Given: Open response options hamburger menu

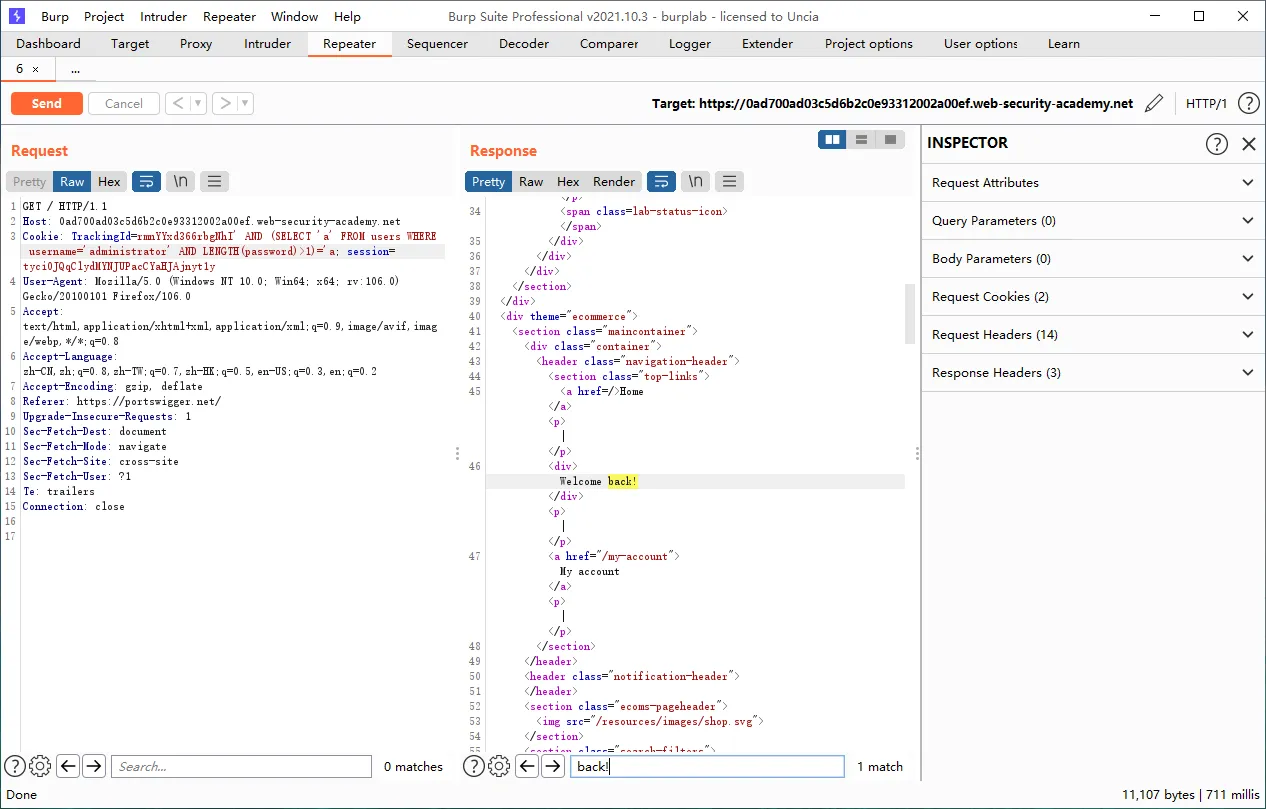Looking at the screenshot, I should [730, 181].
